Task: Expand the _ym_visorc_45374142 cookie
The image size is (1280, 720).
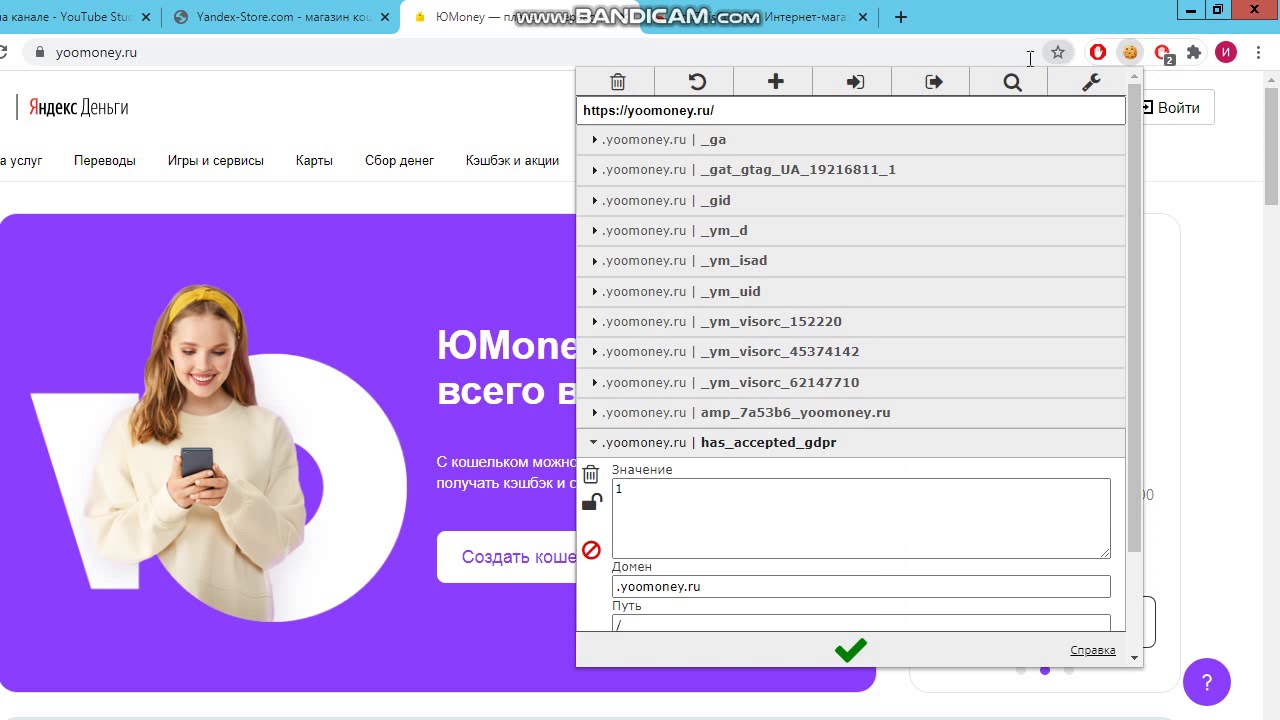Action: pos(851,352)
